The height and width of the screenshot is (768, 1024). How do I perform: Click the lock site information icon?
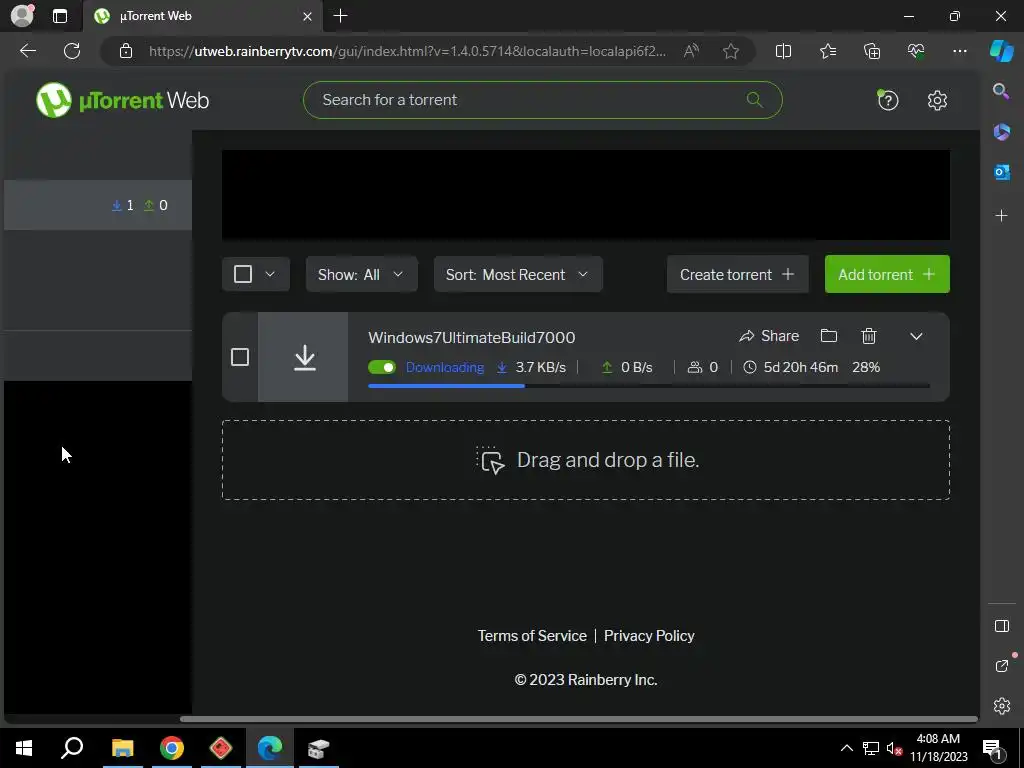click(126, 51)
